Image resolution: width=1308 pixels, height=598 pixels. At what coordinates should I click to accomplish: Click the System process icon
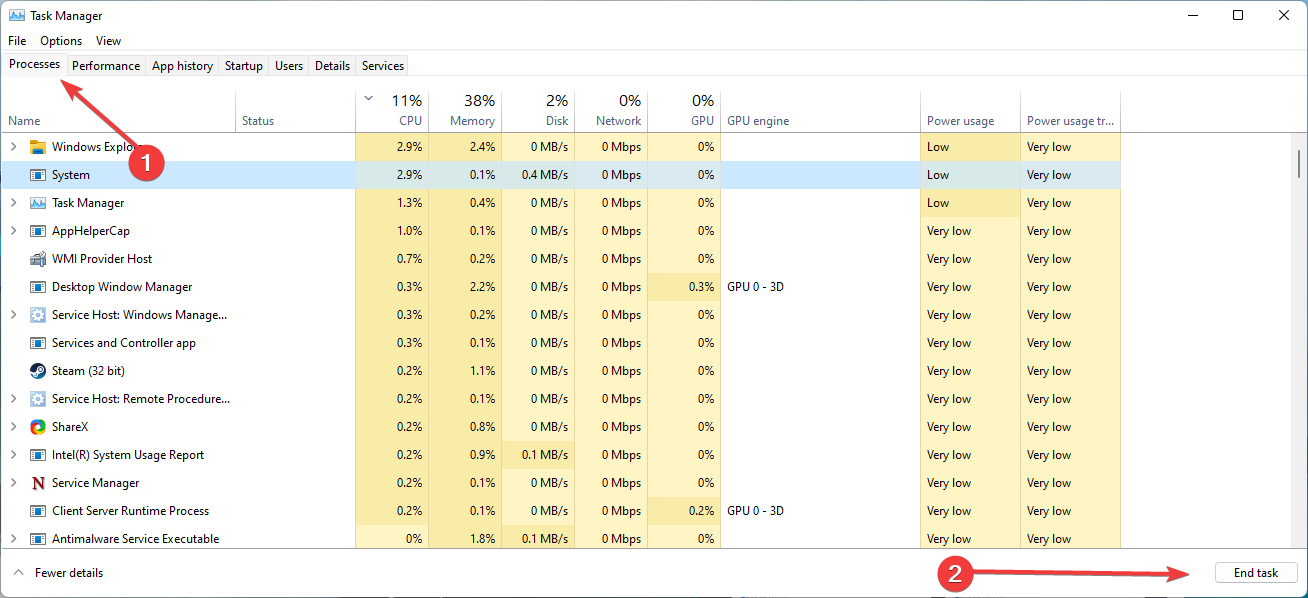click(38, 175)
